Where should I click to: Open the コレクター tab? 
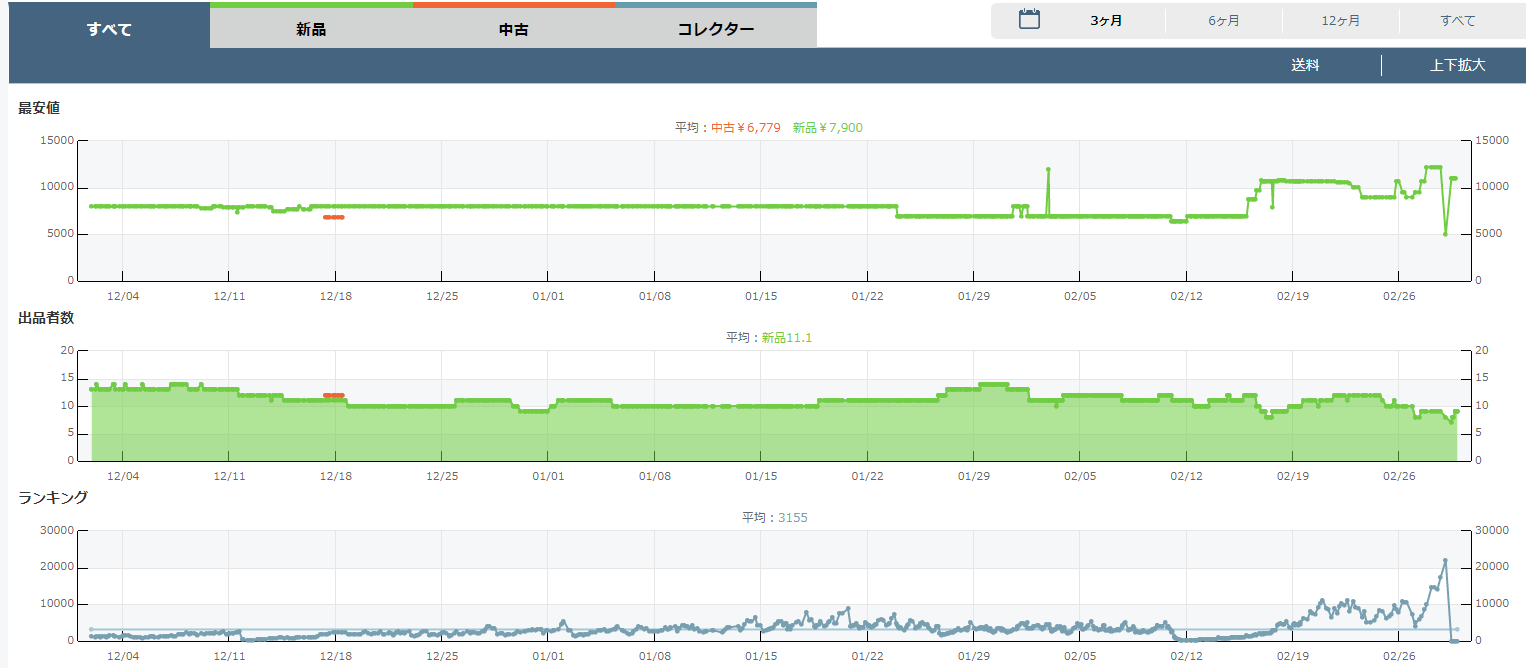(x=716, y=29)
